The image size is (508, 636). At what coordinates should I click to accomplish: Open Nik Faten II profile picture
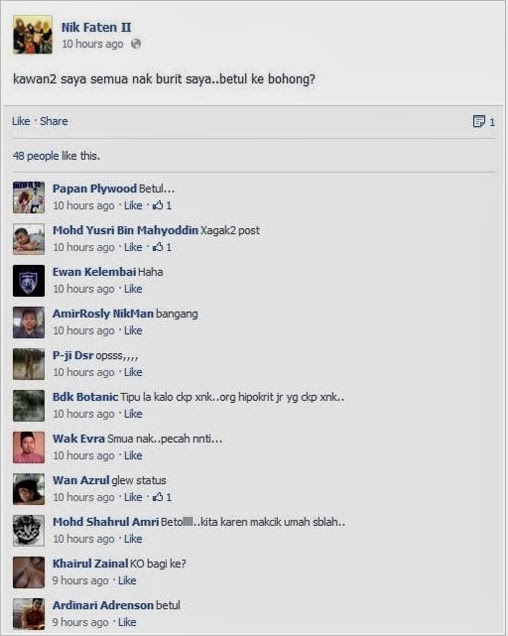[x=33, y=35]
